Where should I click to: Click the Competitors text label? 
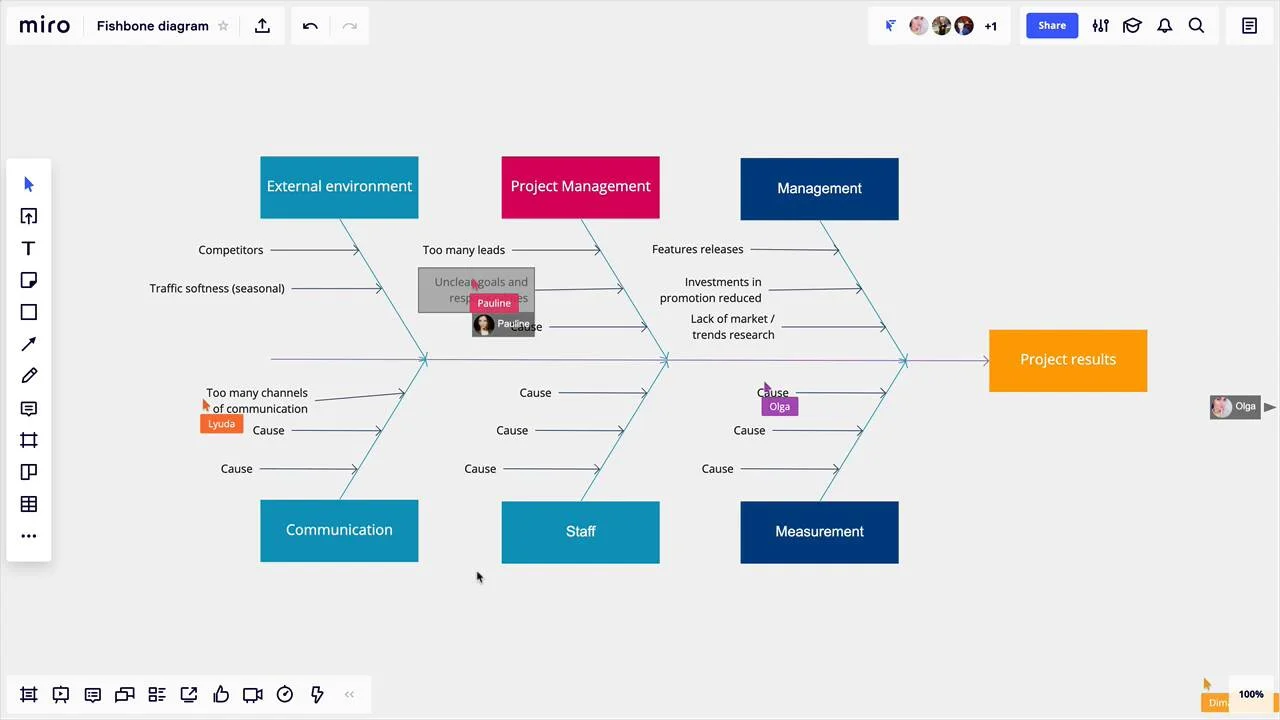[231, 250]
